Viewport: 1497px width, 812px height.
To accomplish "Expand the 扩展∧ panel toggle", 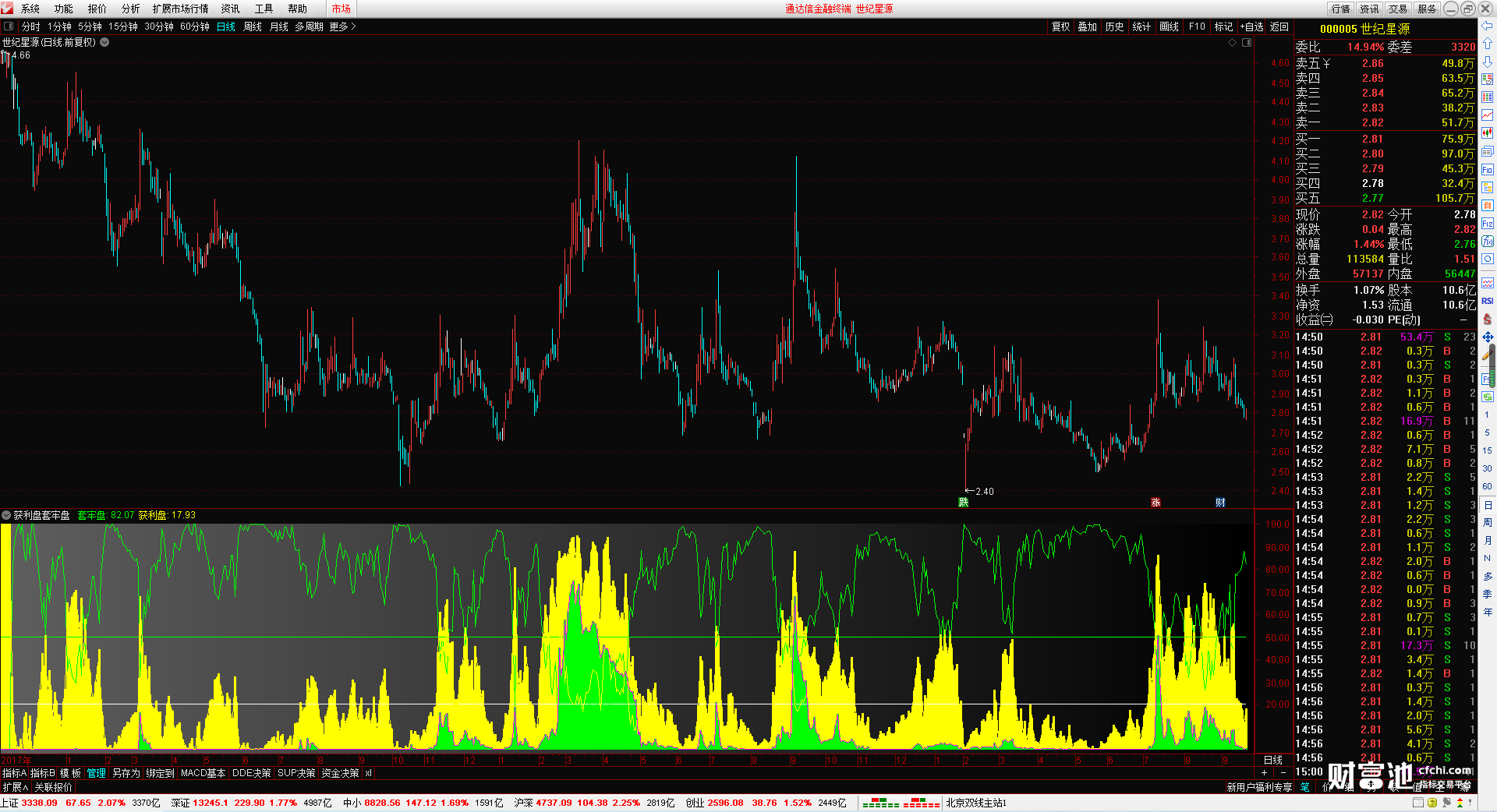I will coord(15,787).
